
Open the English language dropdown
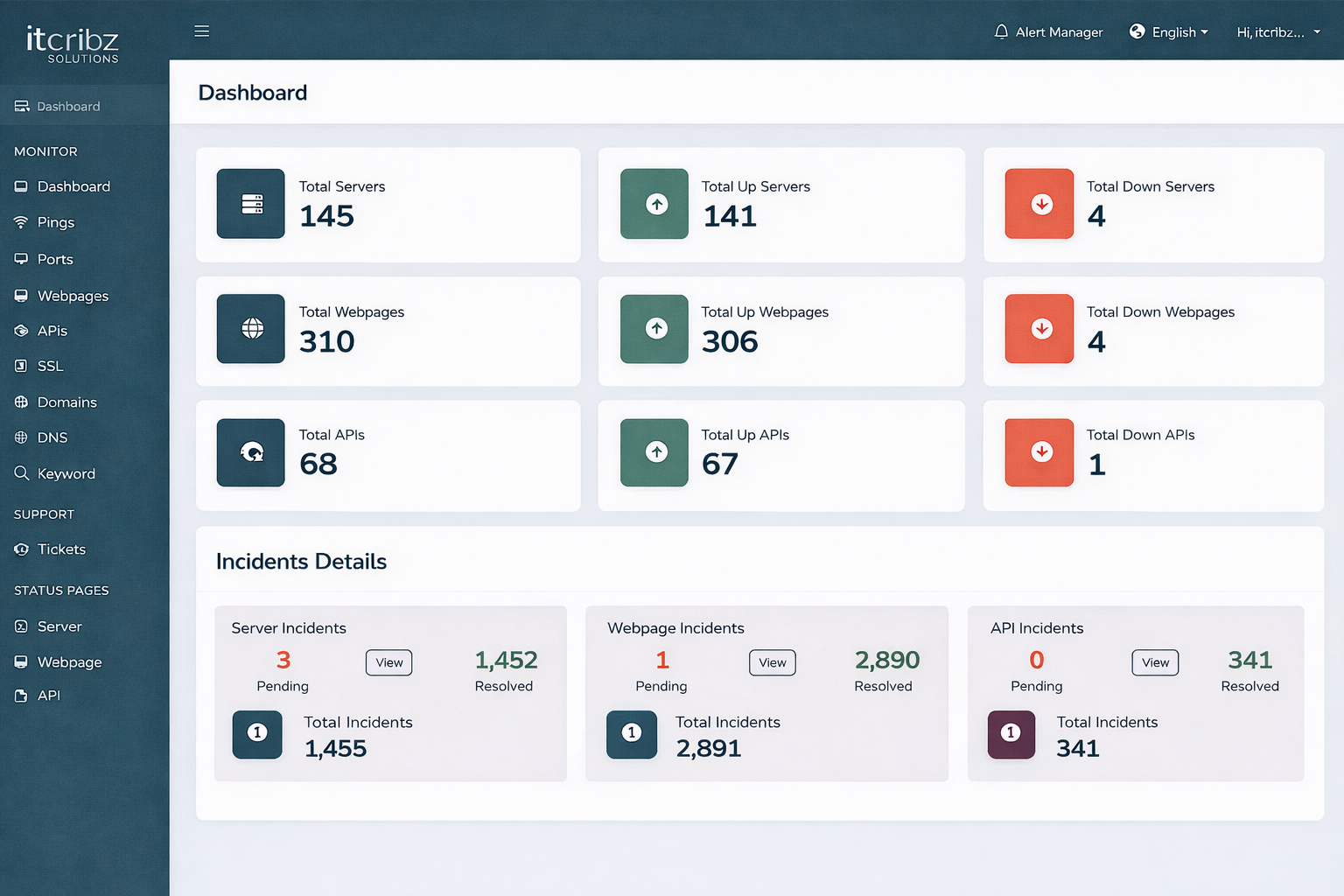(1169, 31)
